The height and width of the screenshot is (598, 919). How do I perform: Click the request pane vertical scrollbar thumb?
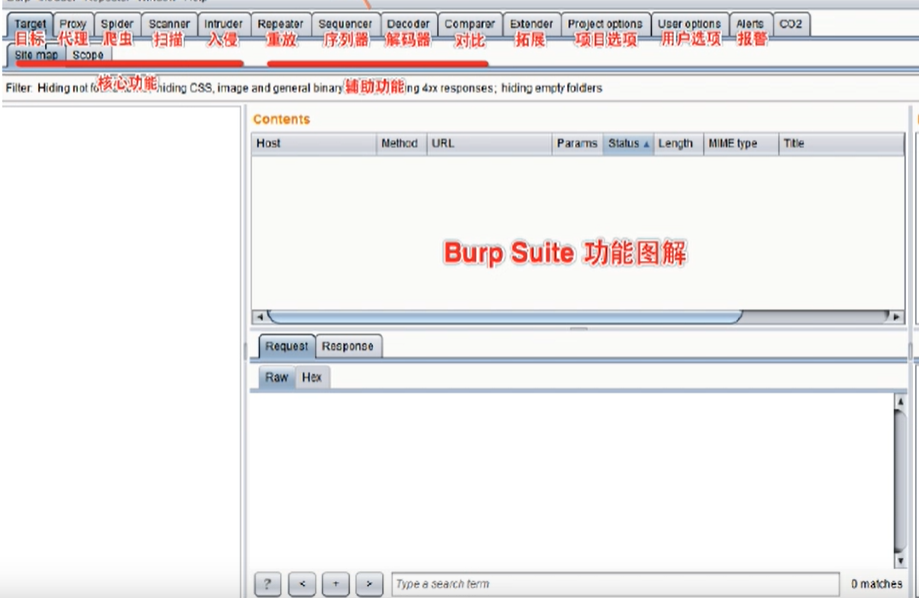(x=900, y=481)
